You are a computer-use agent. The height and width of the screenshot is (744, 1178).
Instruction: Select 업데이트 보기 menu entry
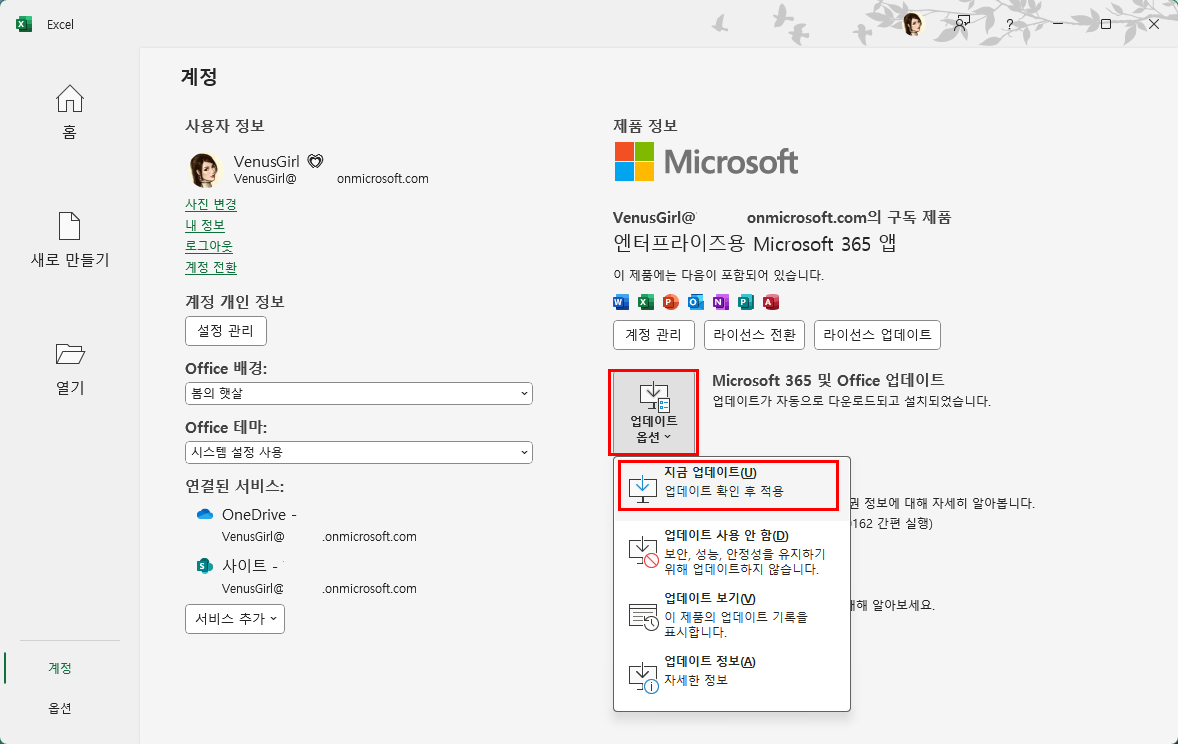point(732,615)
